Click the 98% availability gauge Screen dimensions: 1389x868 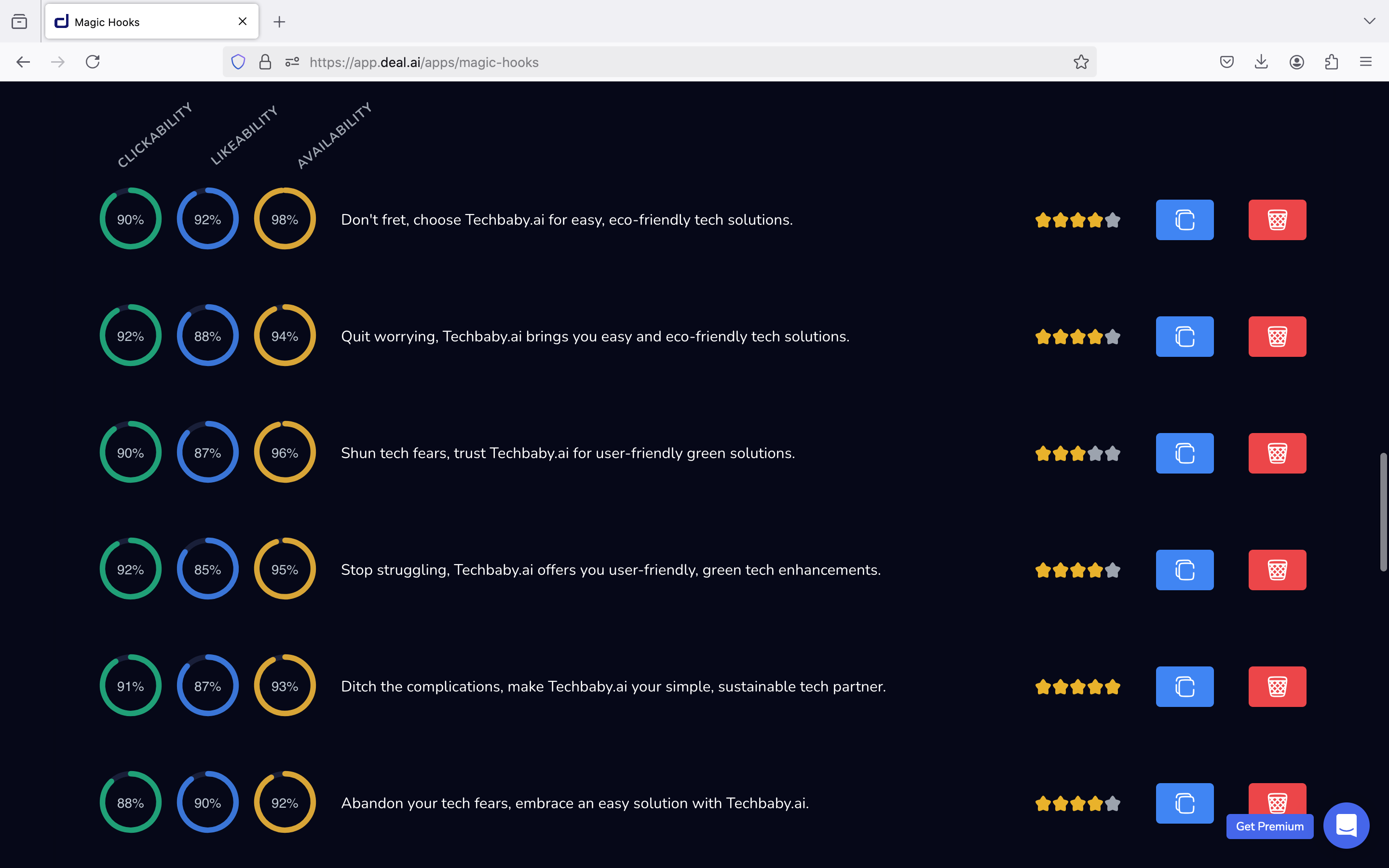pos(285,219)
